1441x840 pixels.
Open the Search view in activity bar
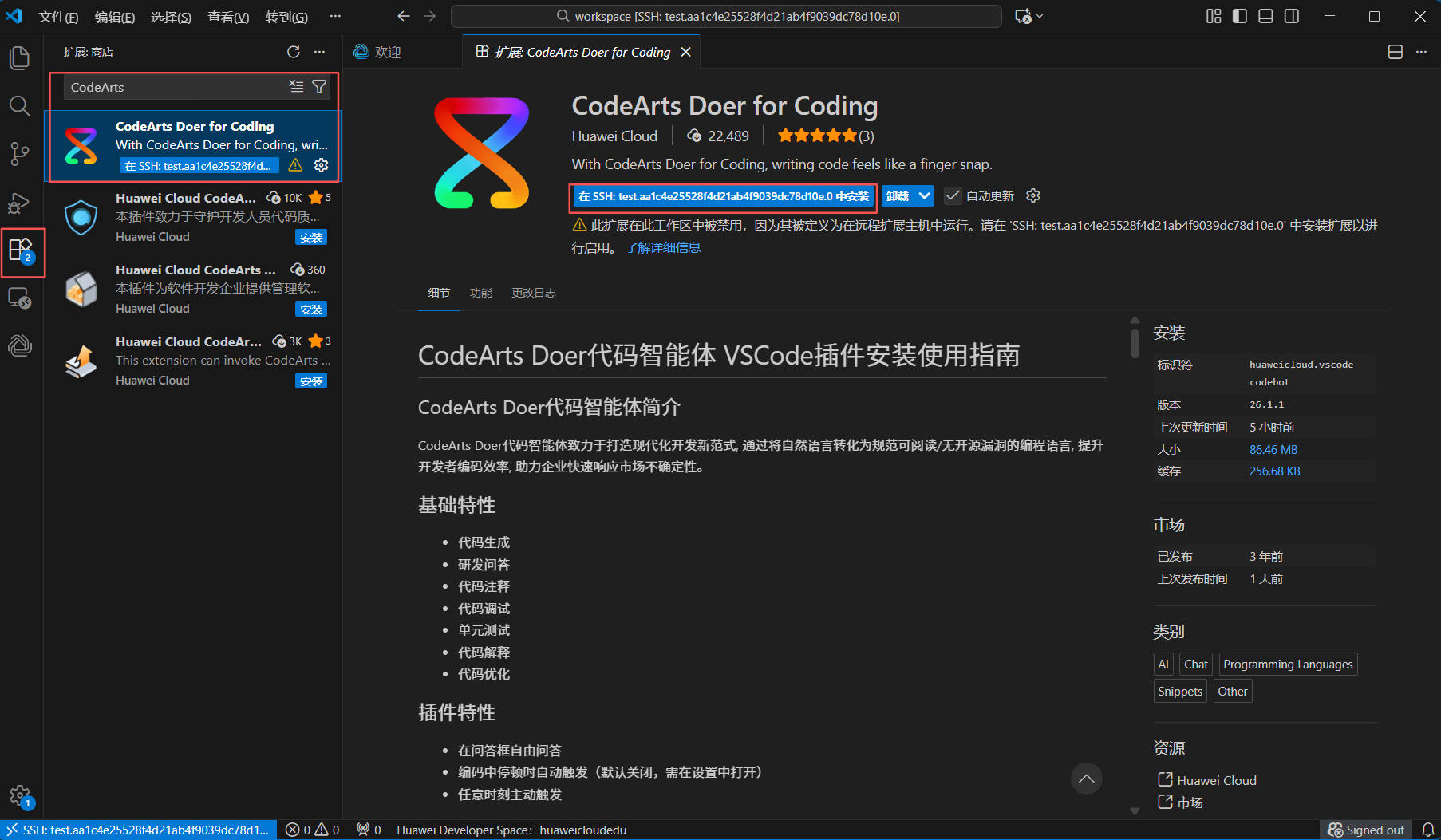pos(20,105)
